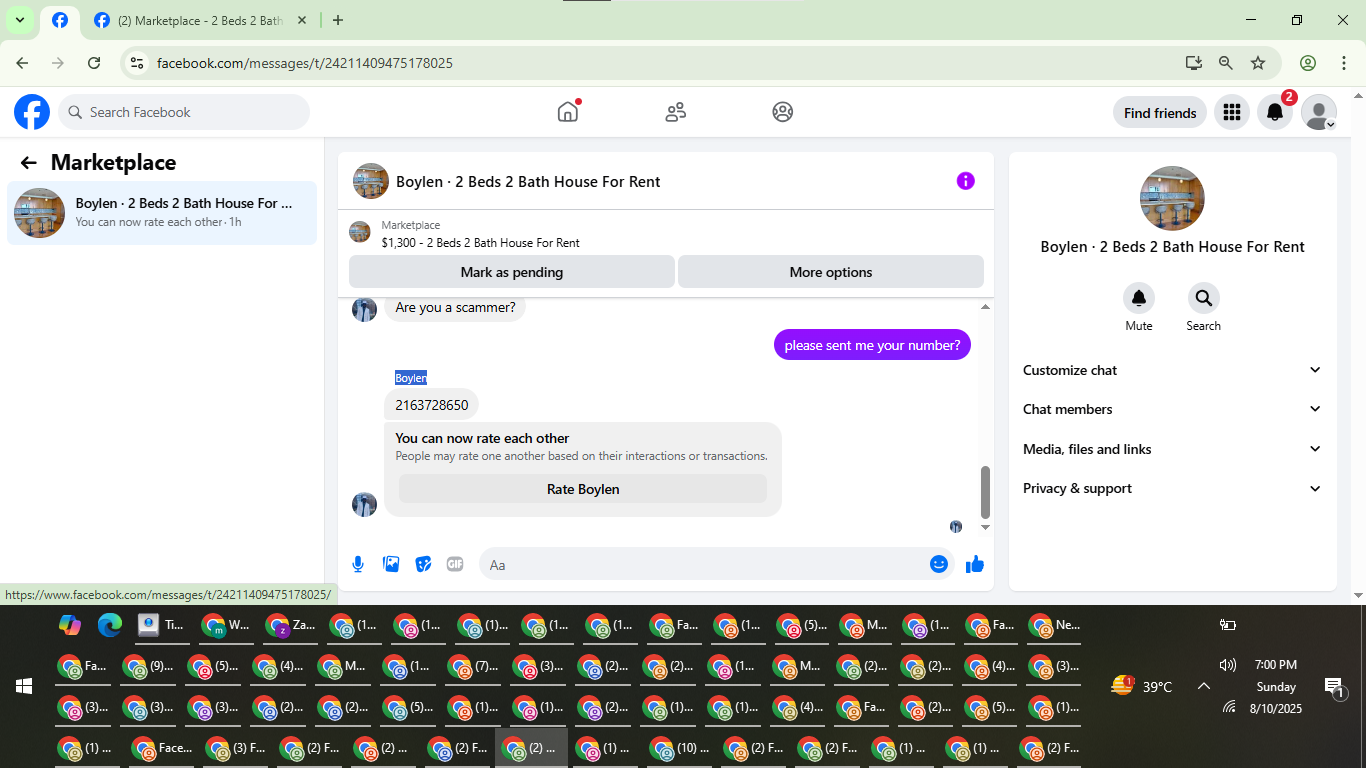1366x768 pixels.
Task: Open the $1,300 listing link in chat header
Action: point(480,242)
